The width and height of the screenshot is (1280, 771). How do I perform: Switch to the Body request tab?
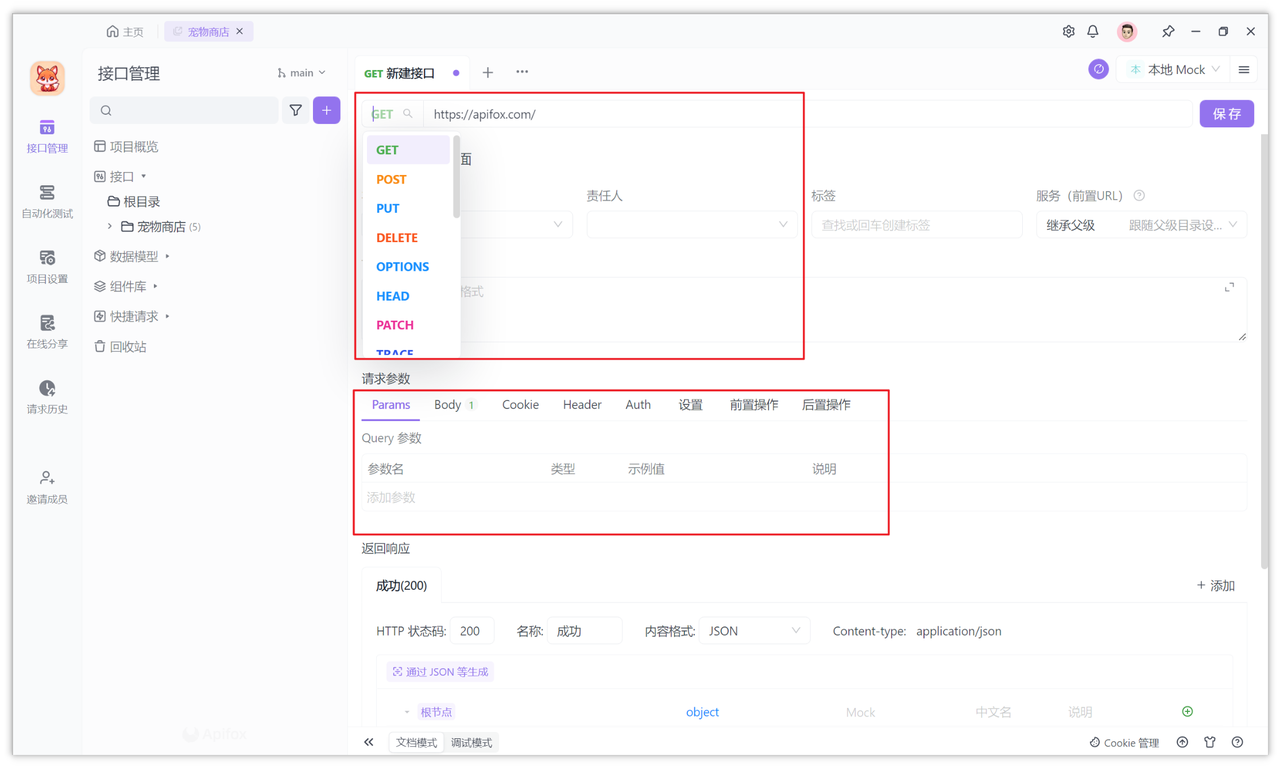[447, 404]
